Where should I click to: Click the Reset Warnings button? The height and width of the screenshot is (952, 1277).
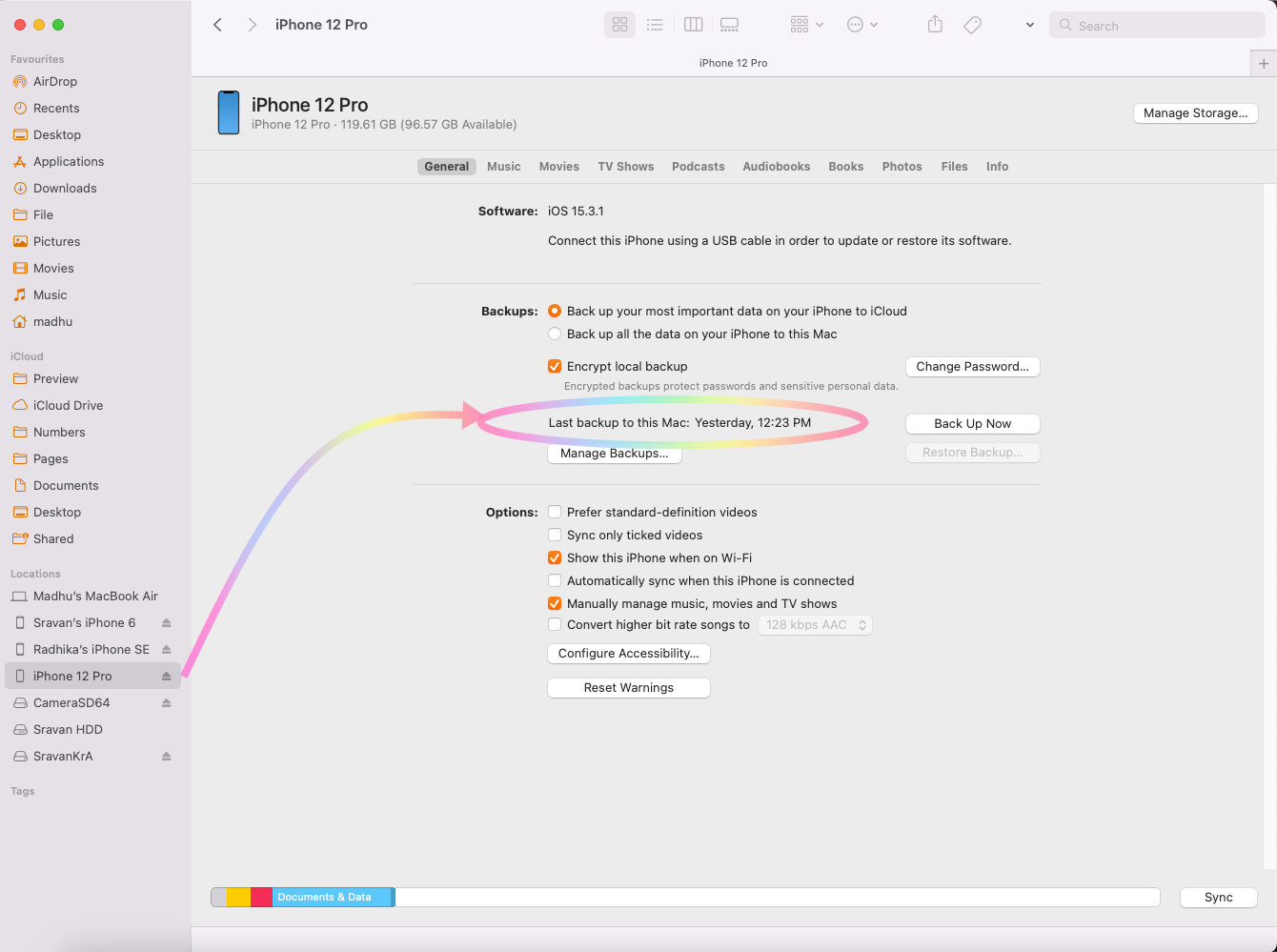629,687
